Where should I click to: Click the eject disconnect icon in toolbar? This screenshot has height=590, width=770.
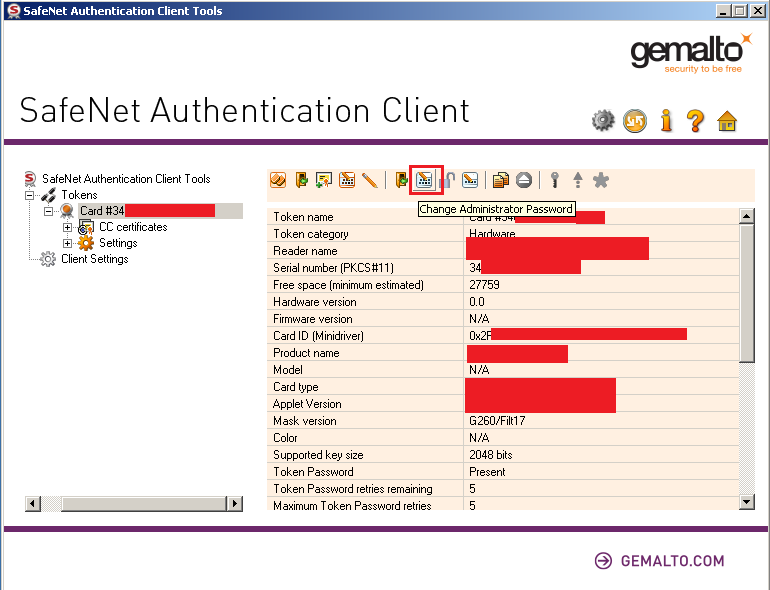(x=524, y=180)
